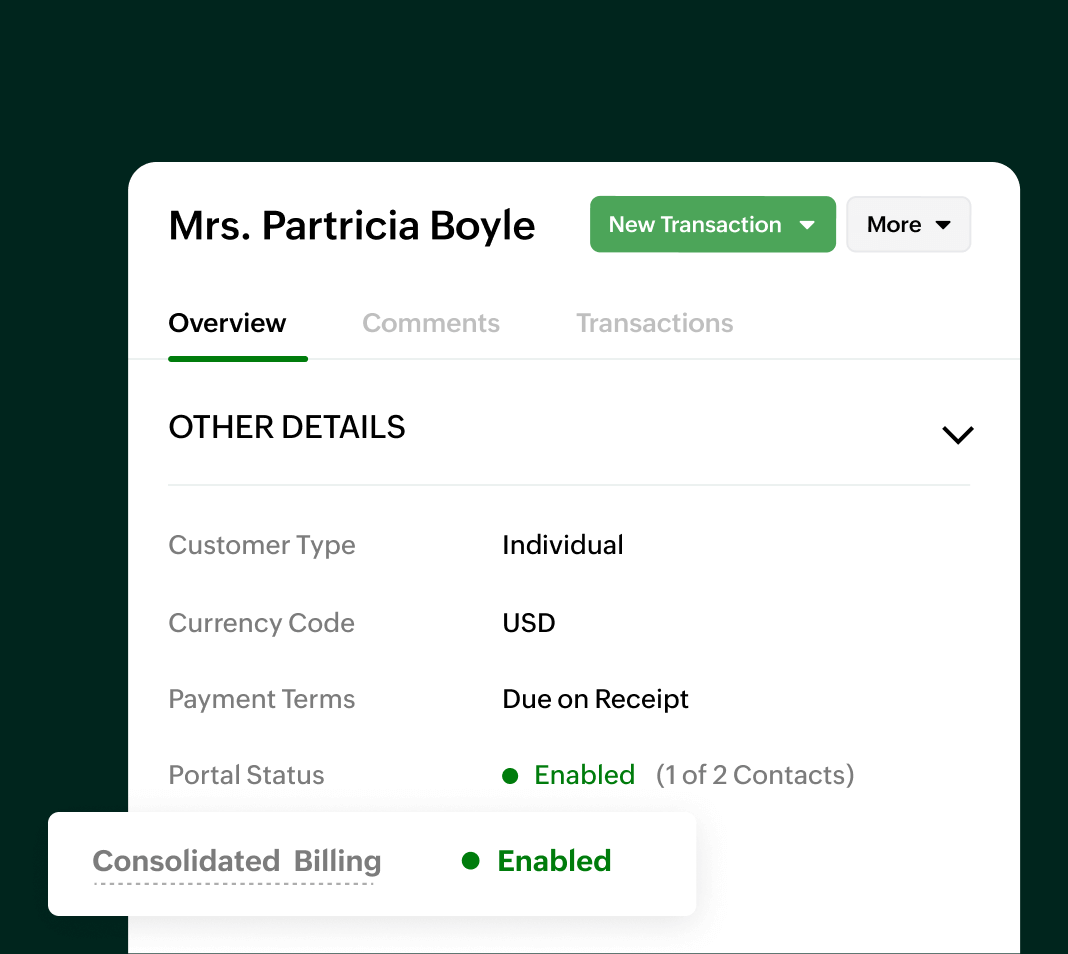1068x954 pixels.
Task: Click the Portal Status Enabled link
Action: 585,775
